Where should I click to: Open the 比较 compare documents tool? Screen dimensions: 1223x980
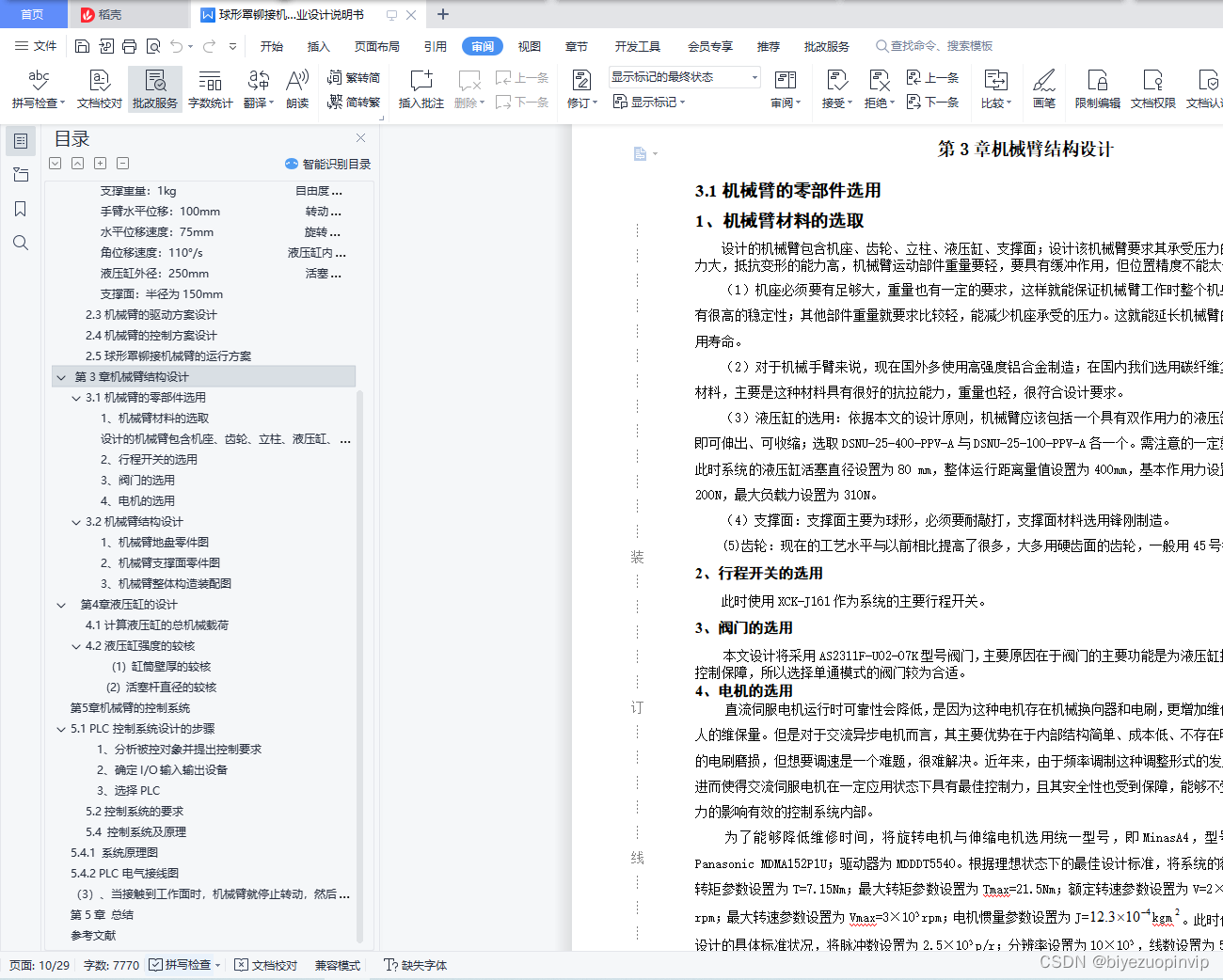(996, 89)
